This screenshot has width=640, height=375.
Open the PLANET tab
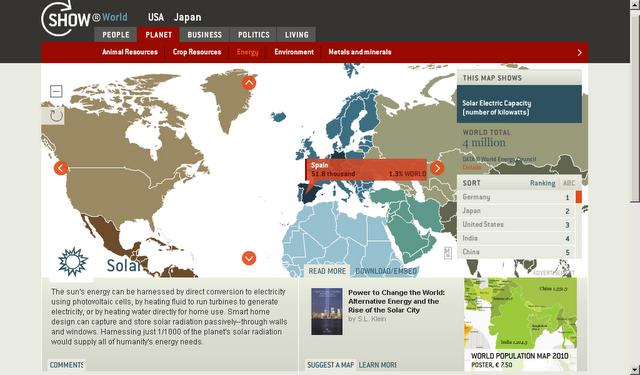[159, 35]
